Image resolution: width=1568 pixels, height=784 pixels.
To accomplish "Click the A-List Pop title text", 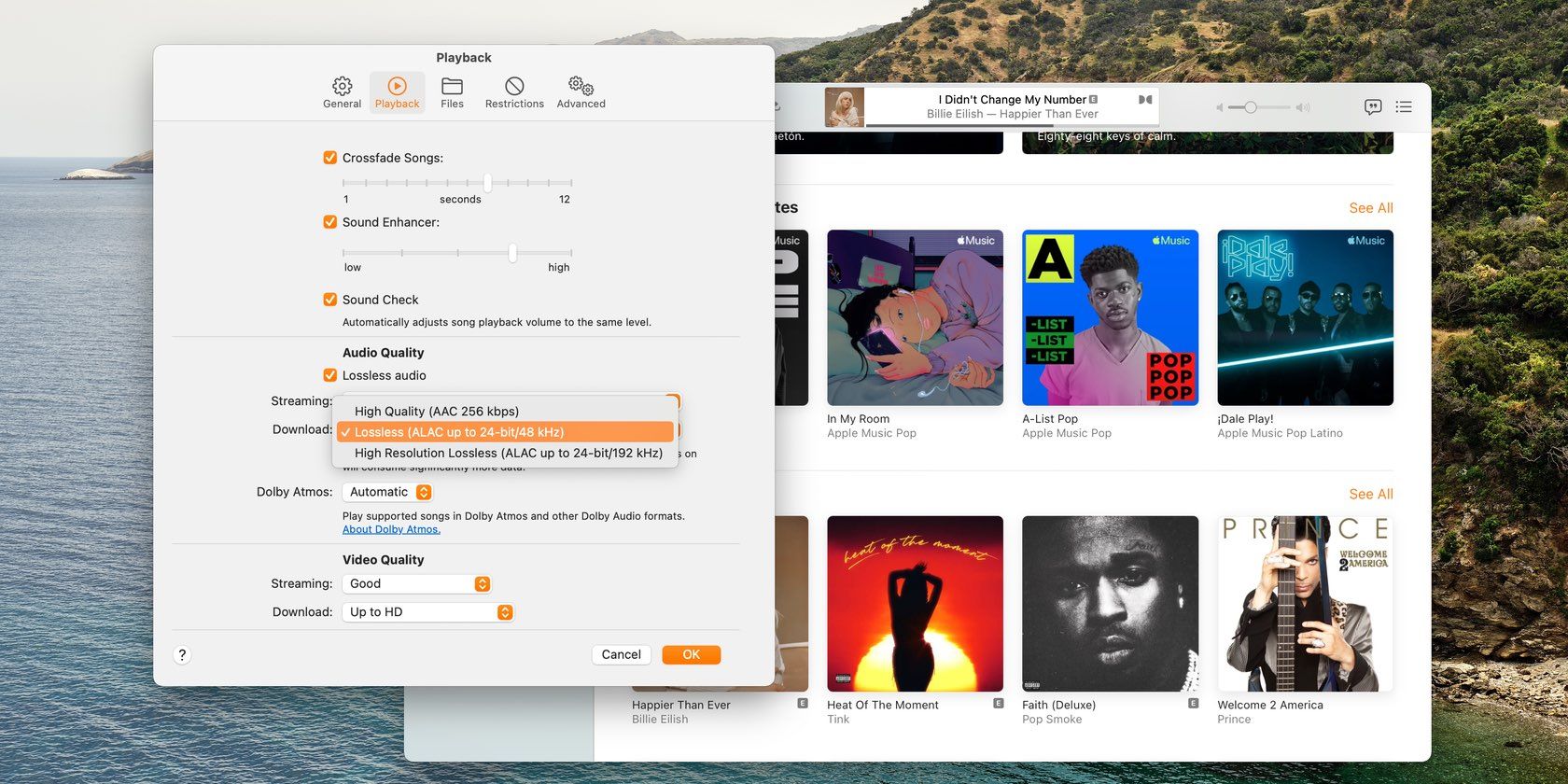I will (1050, 419).
